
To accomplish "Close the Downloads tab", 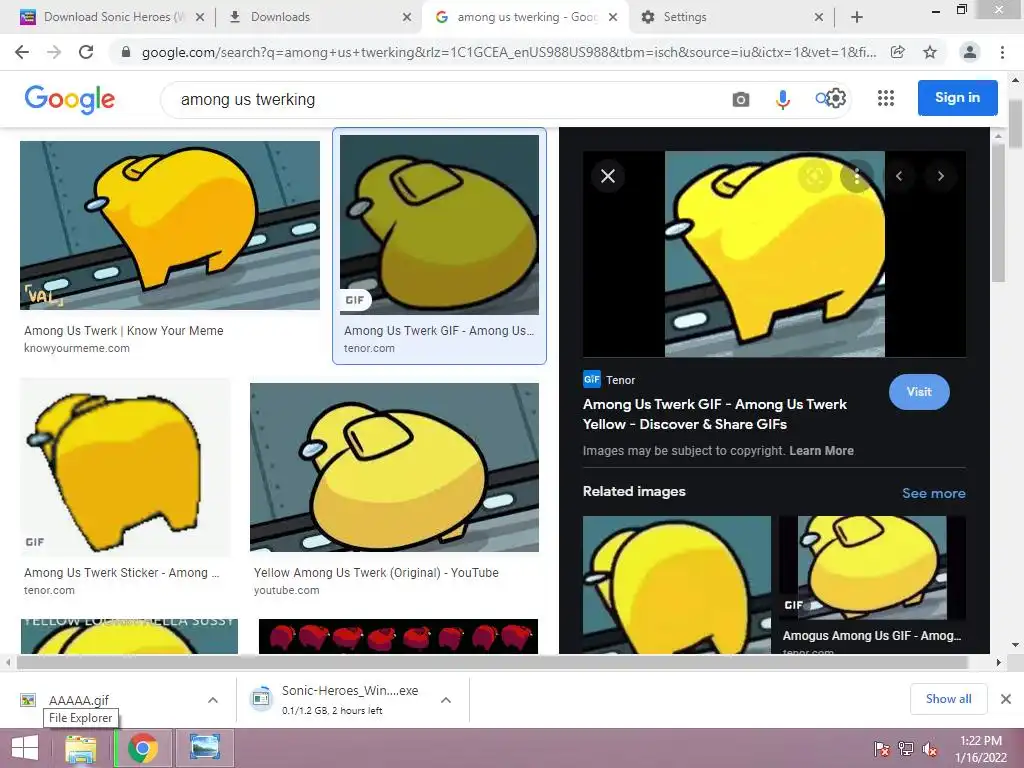I will coord(407,17).
